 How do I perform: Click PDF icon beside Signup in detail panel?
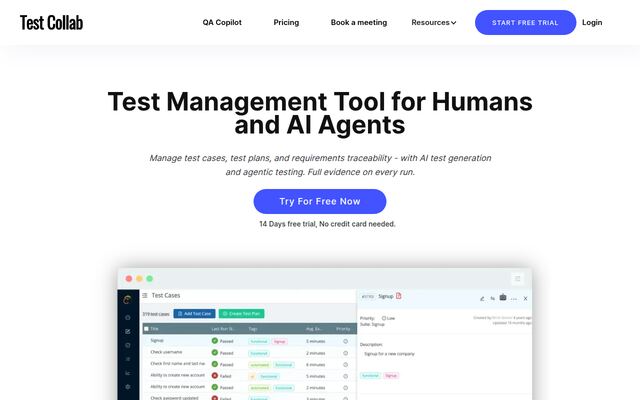point(399,296)
